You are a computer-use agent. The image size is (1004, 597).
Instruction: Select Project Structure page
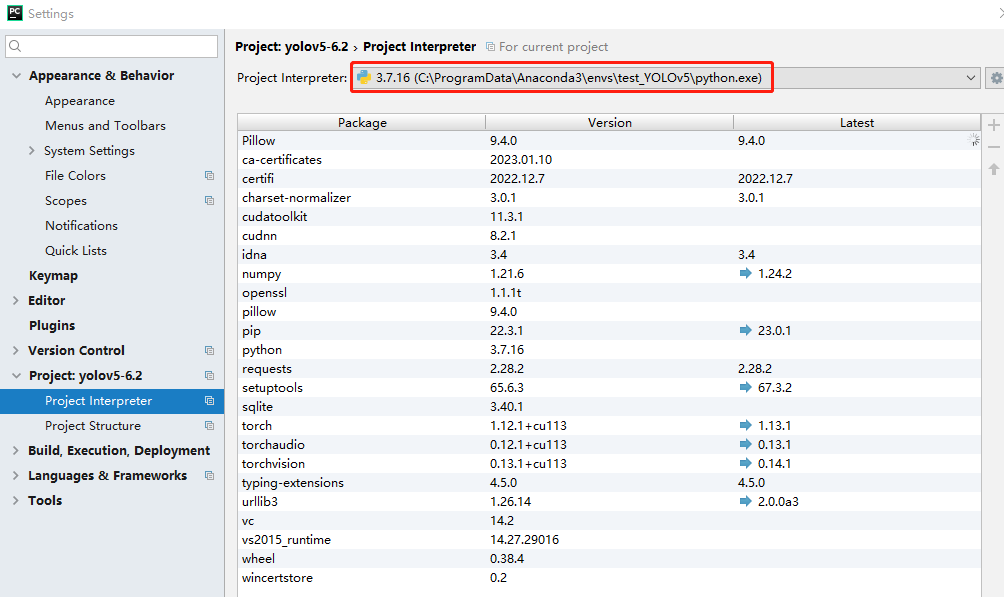pos(93,425)
